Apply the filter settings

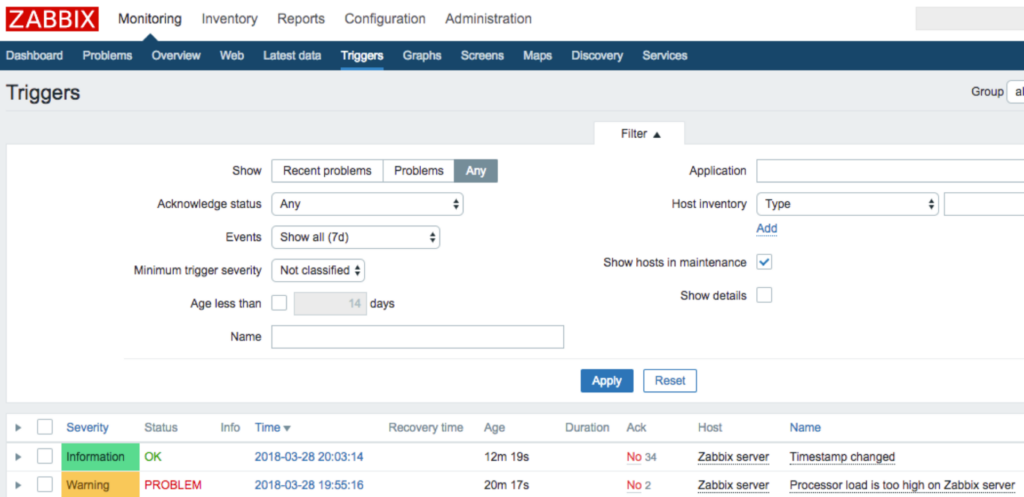pos(607,381)
